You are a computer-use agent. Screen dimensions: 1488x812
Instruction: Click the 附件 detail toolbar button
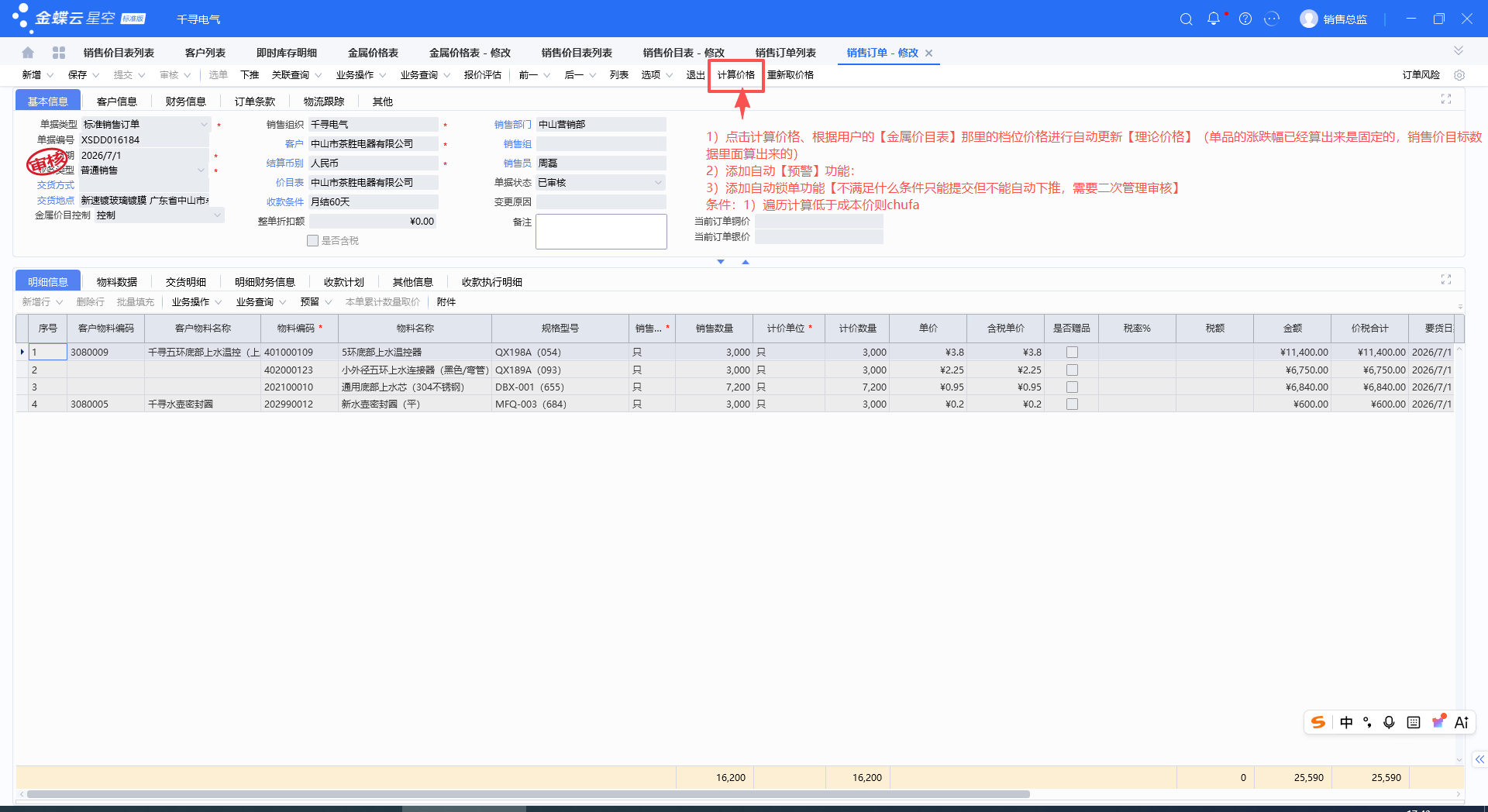click(446, 302)
